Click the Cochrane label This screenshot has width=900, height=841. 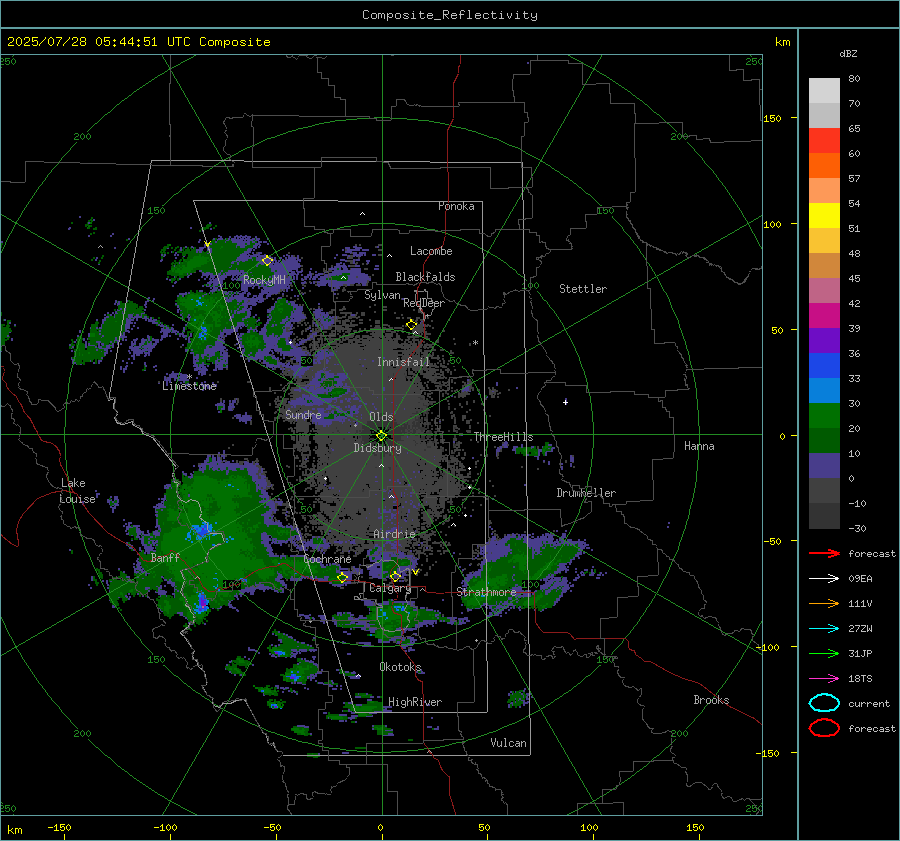327,559
